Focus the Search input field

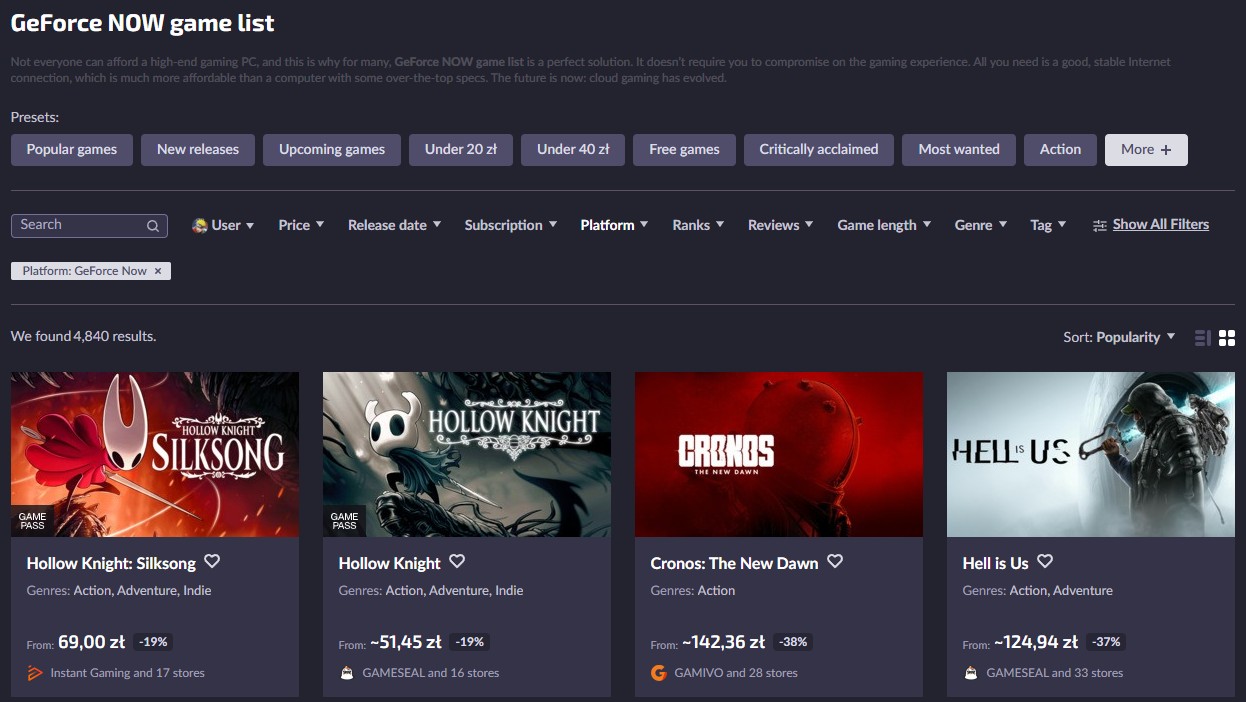[90, 225]
